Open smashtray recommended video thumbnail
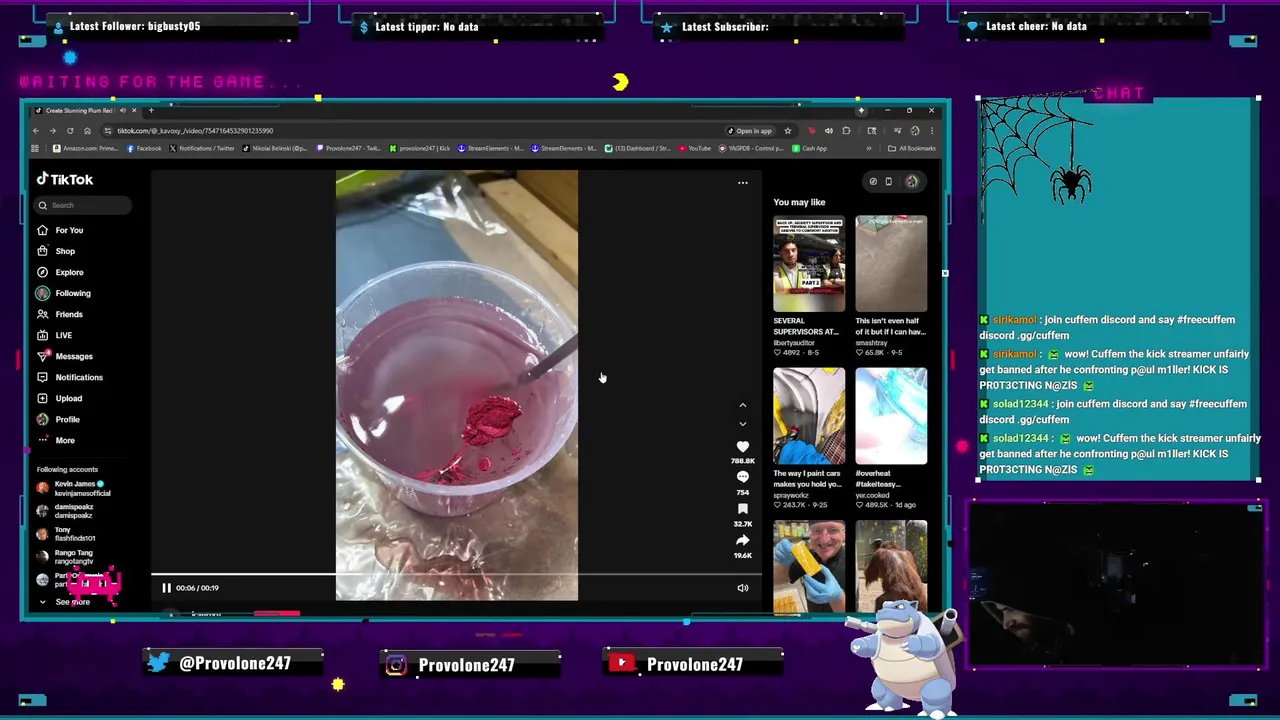 point(891,264)
